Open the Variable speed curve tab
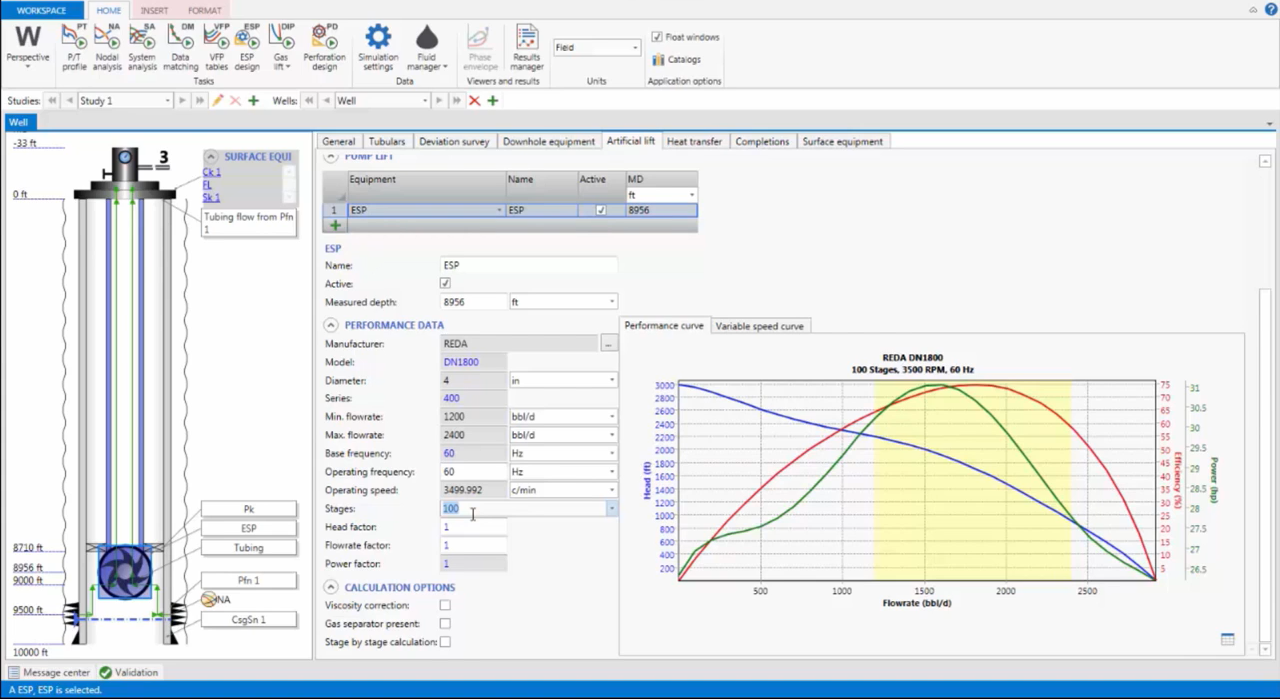Image resolution: width=1280 pixels, height=700 pixels. point(759,326)
